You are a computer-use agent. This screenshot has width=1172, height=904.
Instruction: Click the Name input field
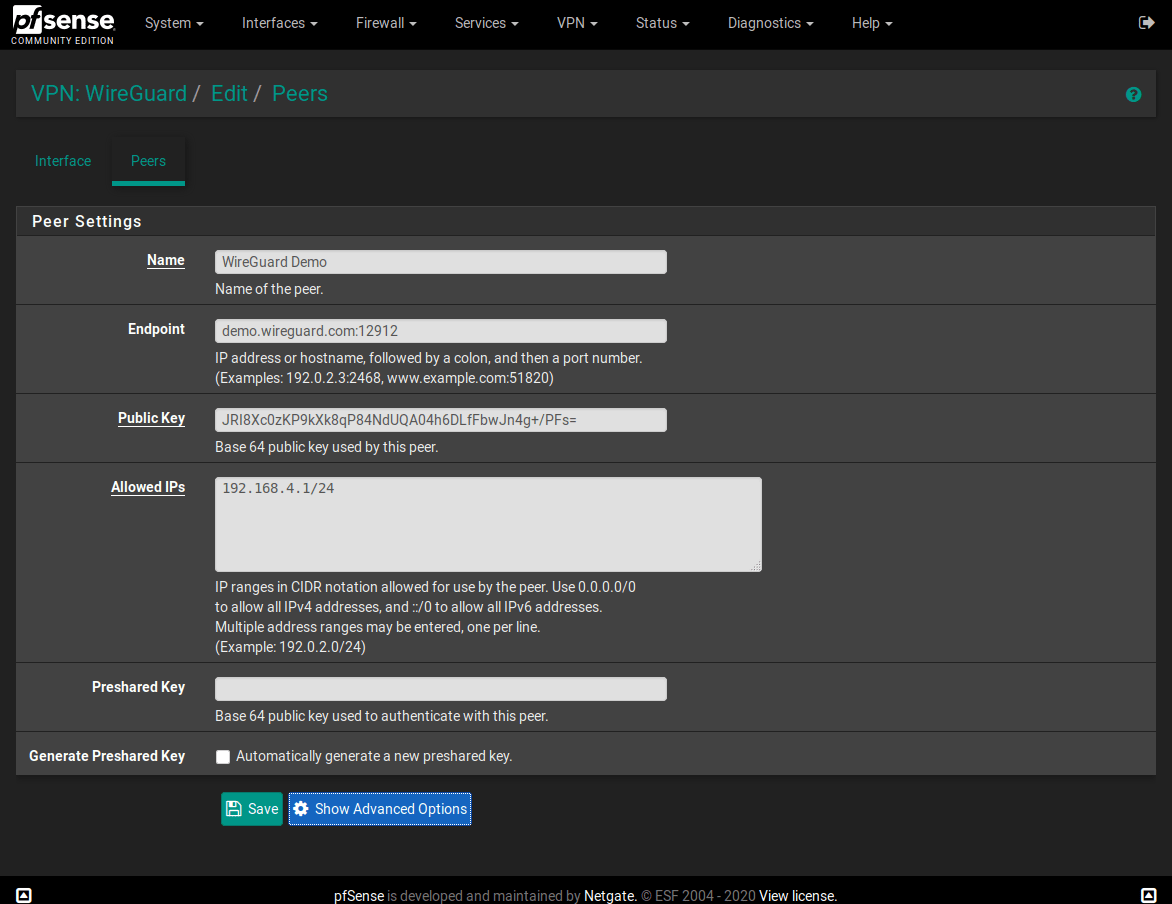pos(440,262)
